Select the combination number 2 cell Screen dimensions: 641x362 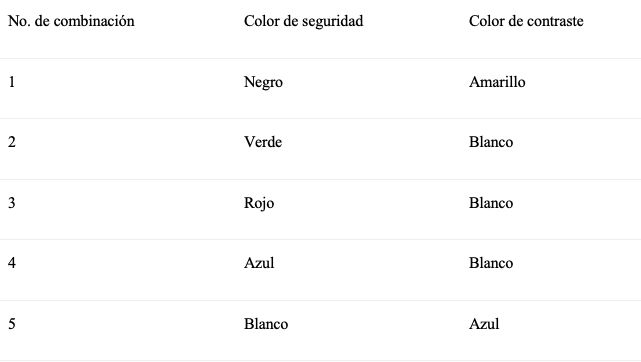pos(11,142)
